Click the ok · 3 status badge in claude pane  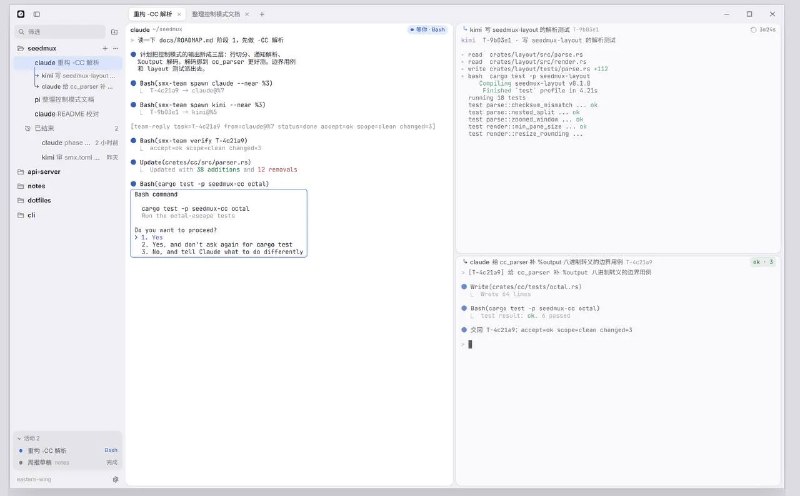click(763, 262)
